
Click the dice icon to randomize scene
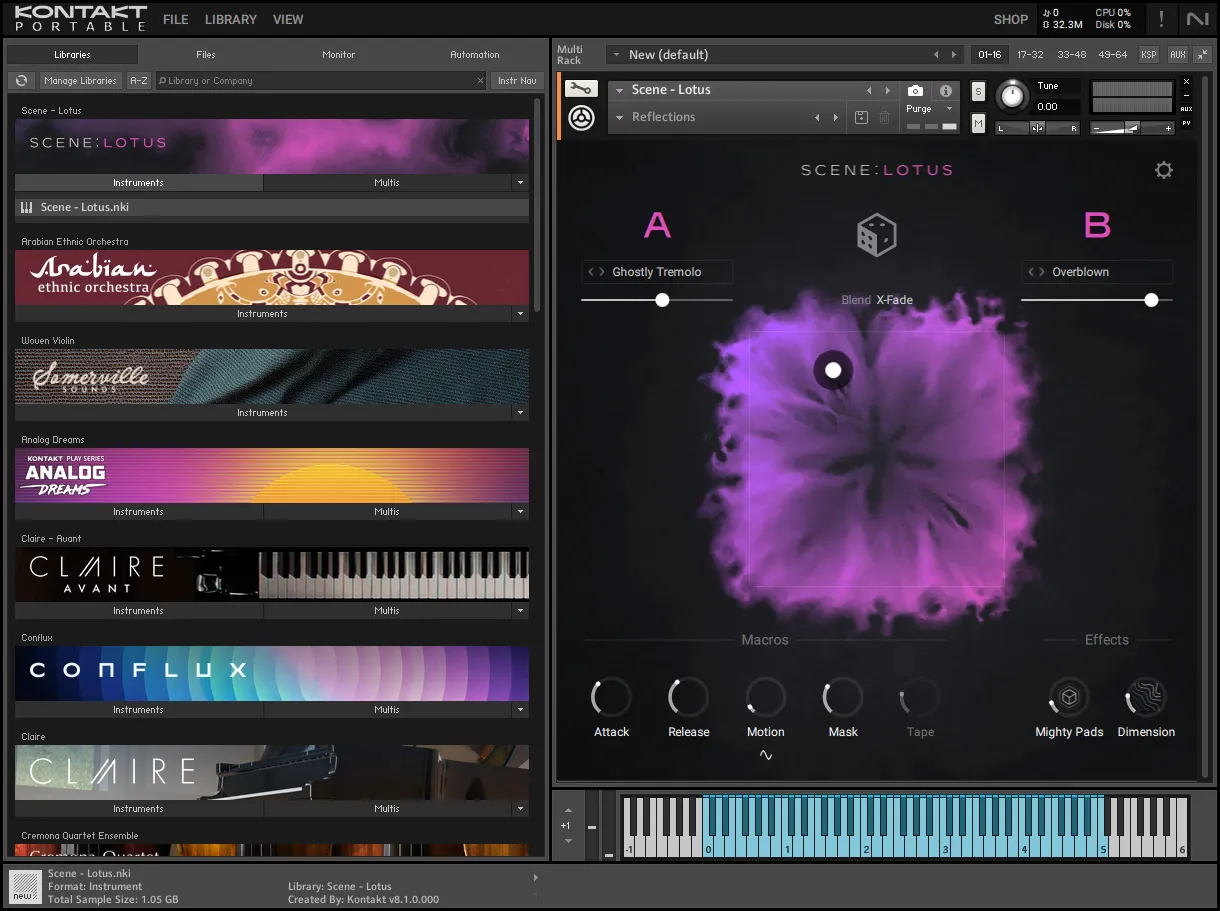[x=877, y=233]
